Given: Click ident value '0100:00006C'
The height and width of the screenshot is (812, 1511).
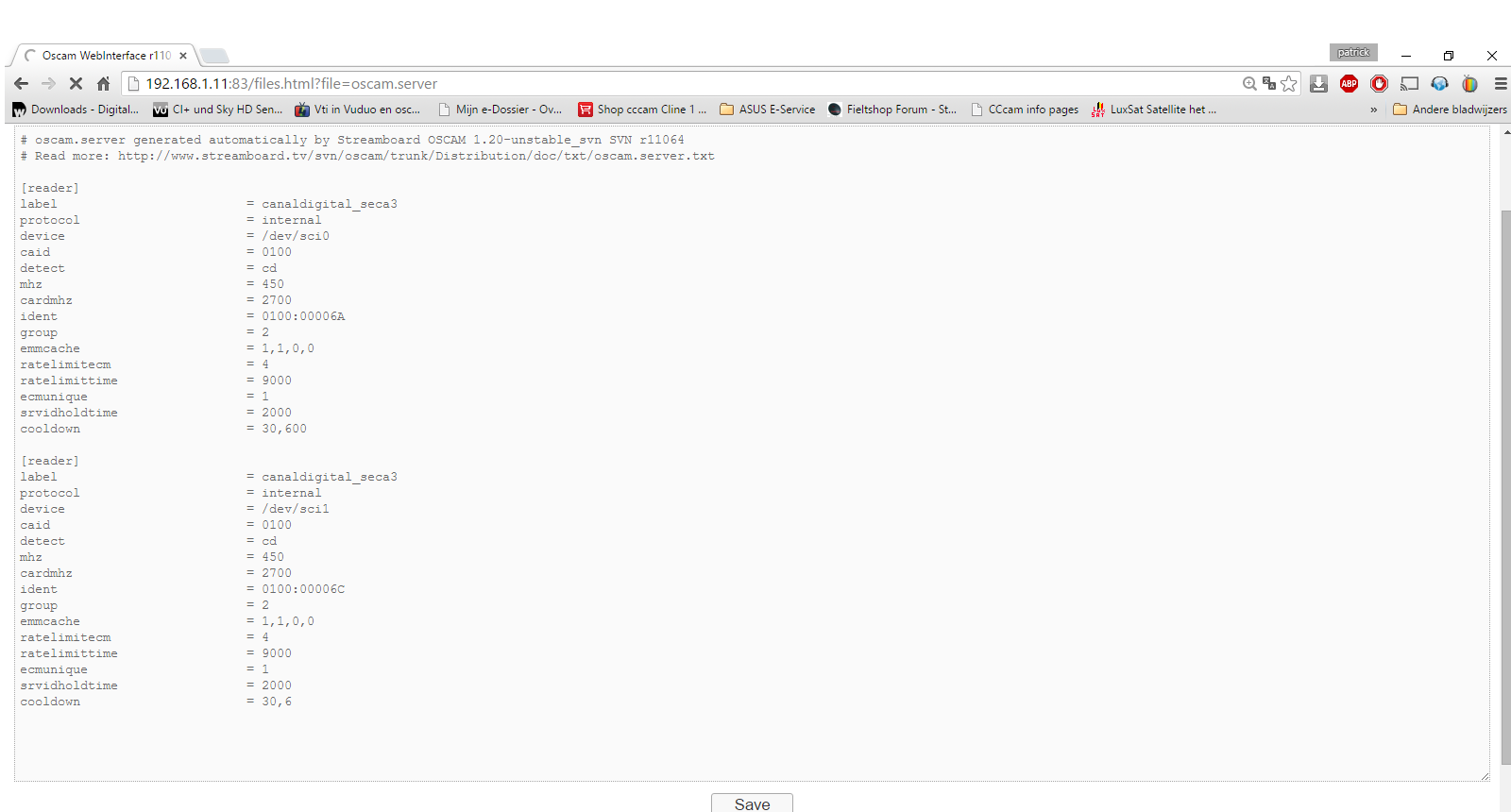Looking at the screenshot, I should 303,589.
